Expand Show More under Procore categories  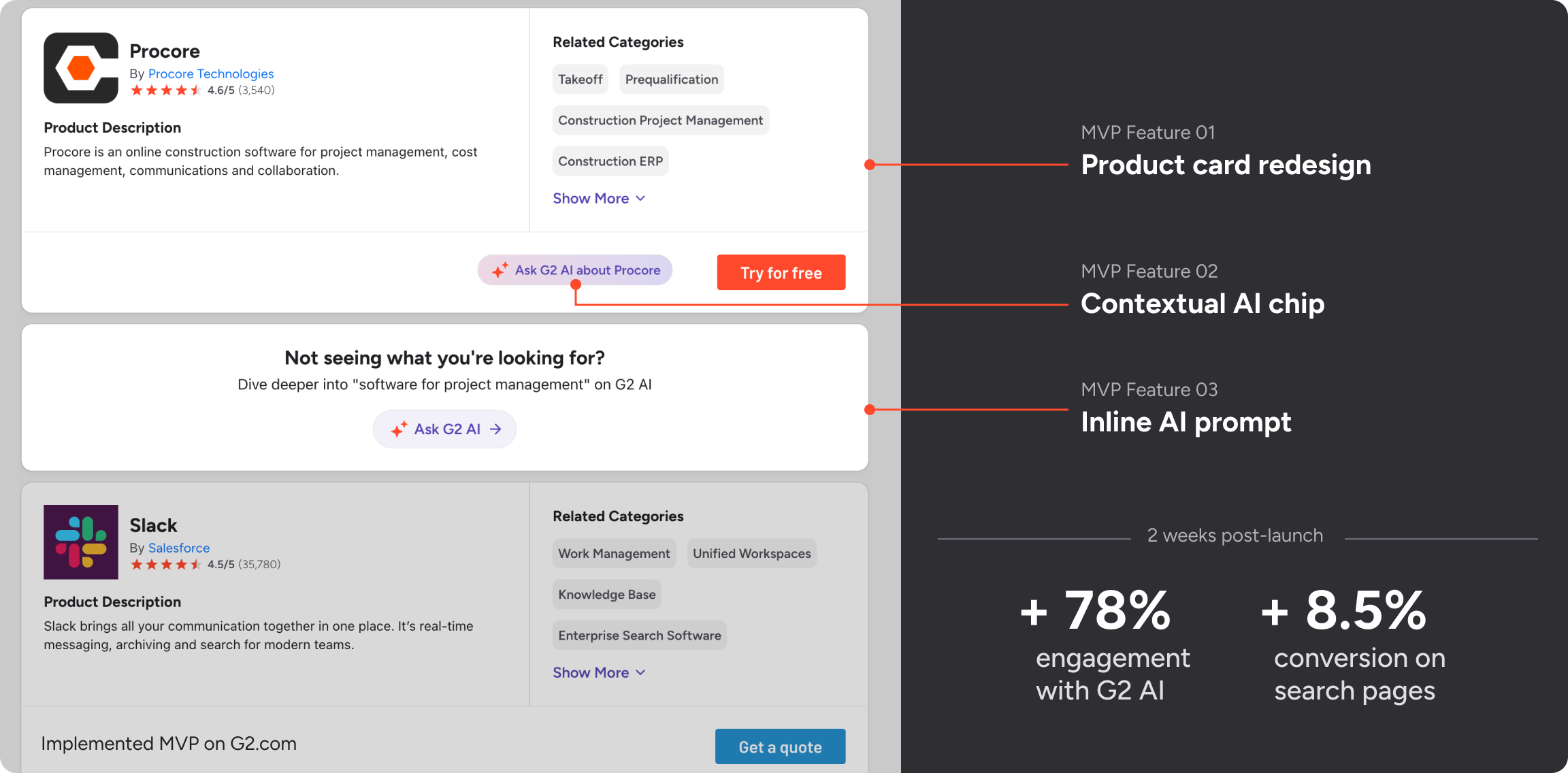coord(591,199)
